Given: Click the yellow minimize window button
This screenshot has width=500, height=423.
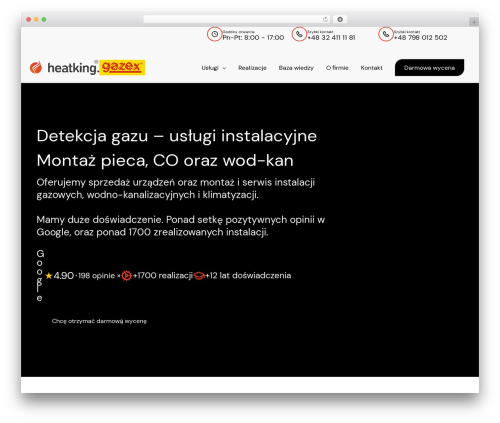Looking at the screenshot, I should point(36,20).
